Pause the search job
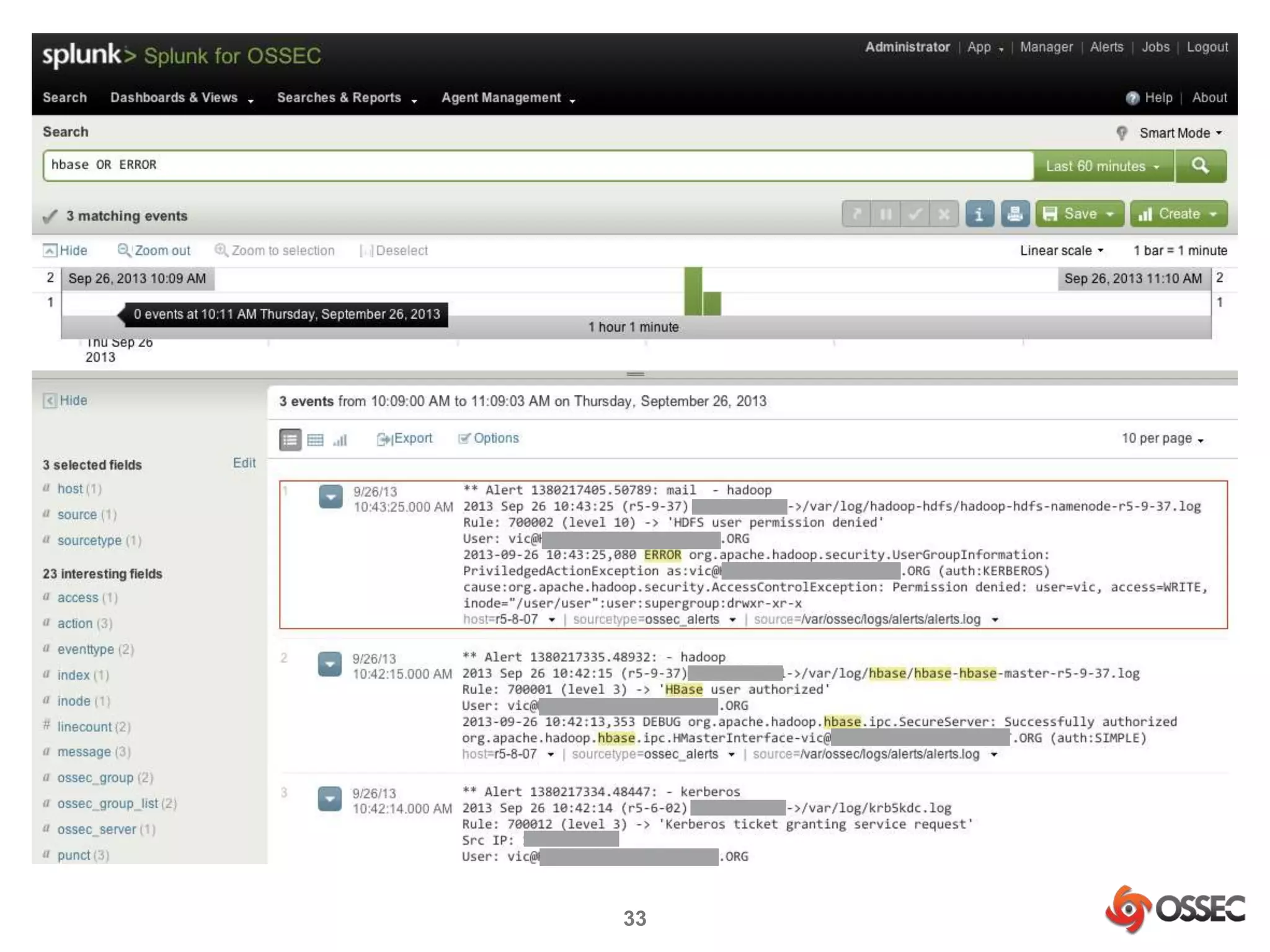 [x=886, y=214]
